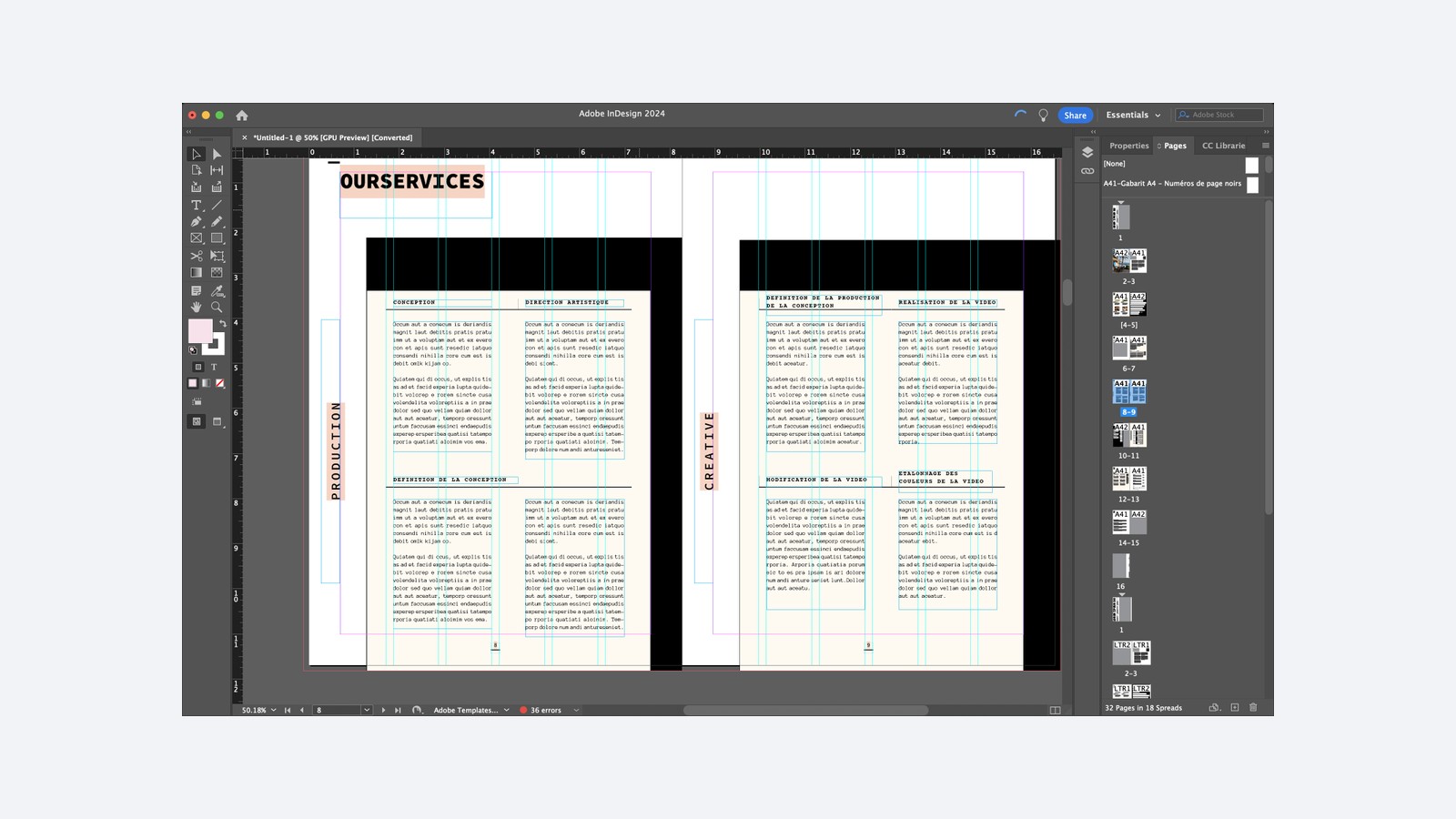
Task: Select spread 12-13 thumbnail
Action: point(1129,479)
